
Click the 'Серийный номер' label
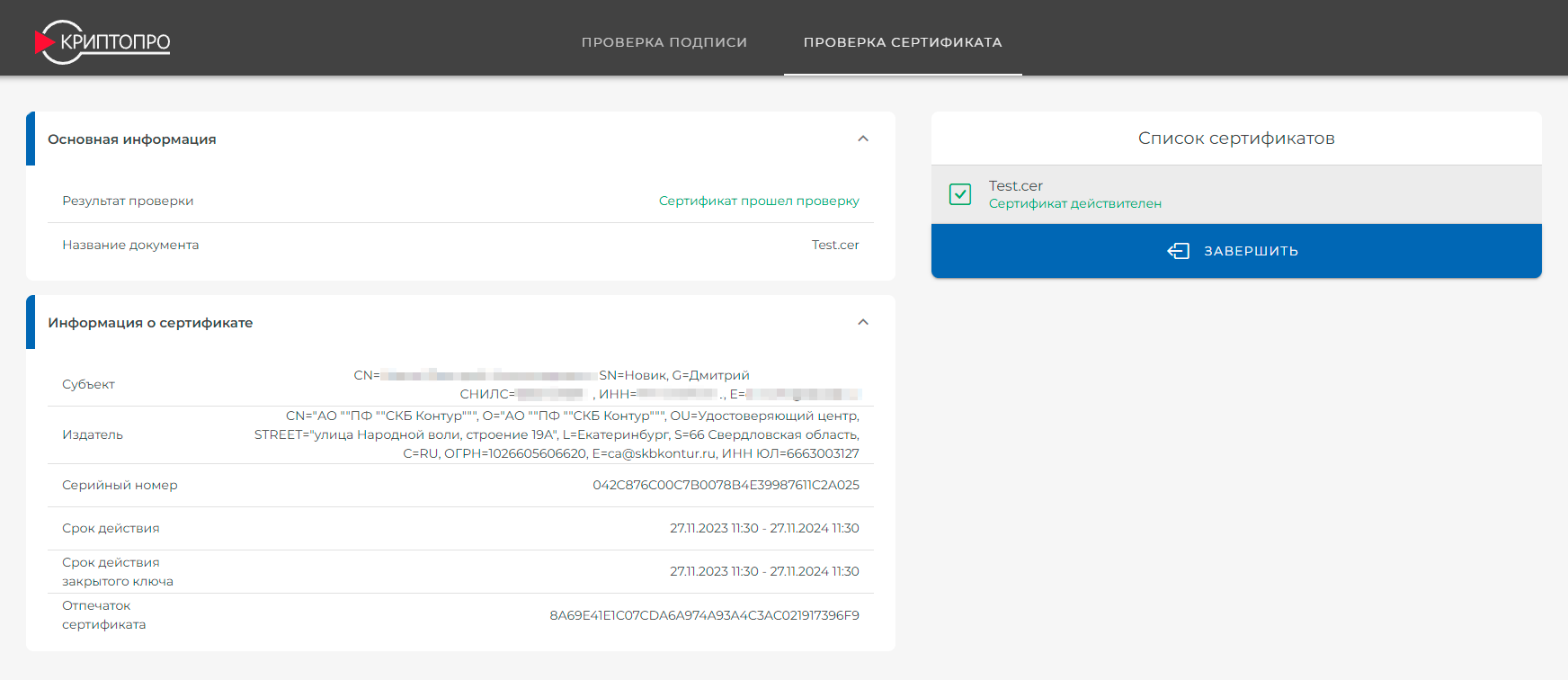(x=120, y=485)
